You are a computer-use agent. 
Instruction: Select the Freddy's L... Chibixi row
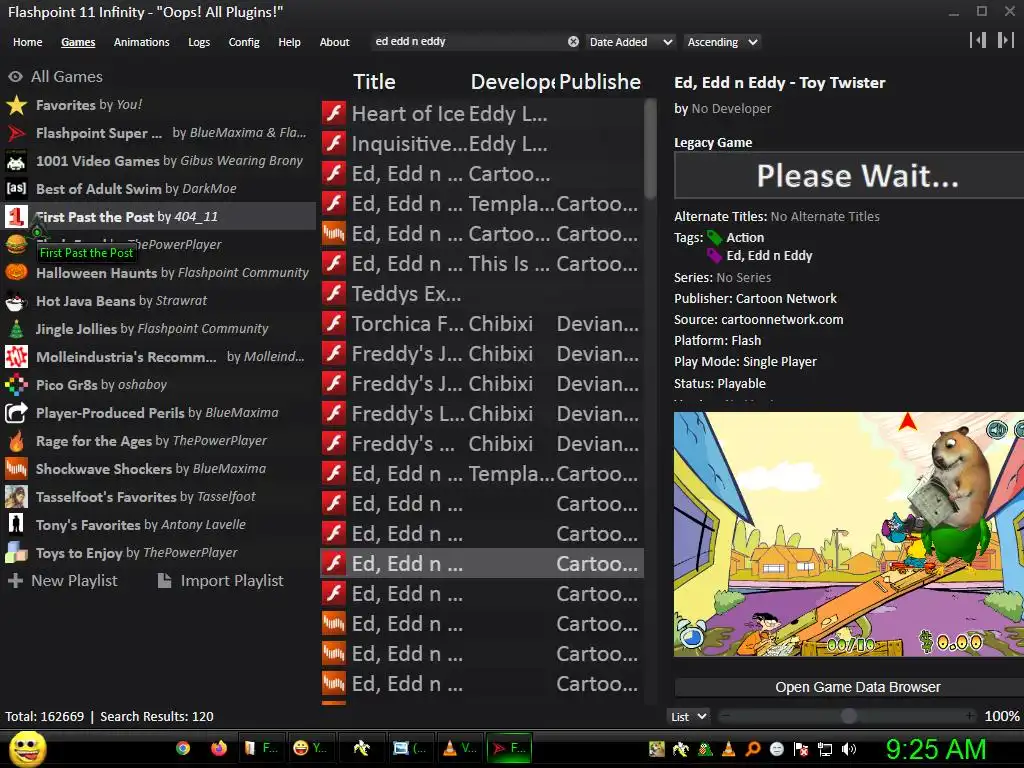tap(482, 414)
